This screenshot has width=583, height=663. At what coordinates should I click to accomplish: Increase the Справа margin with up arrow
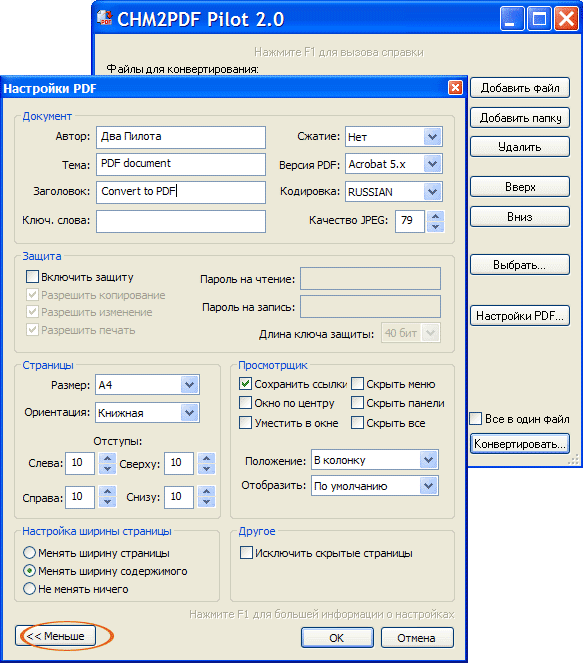pos(107,492)
